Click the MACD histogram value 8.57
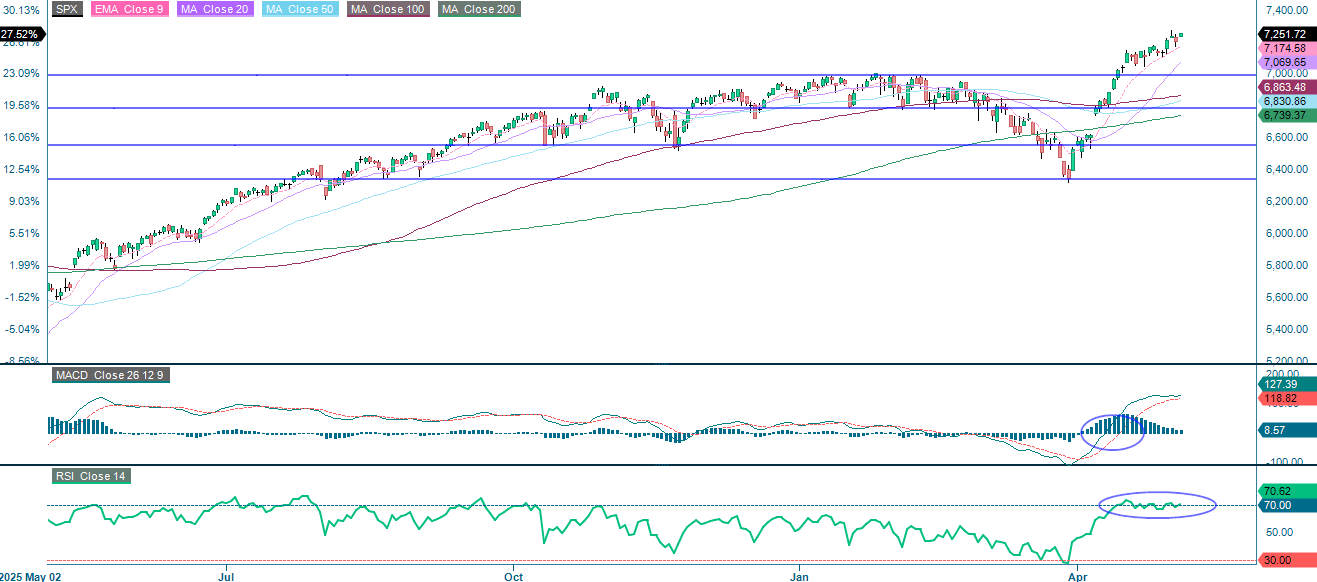The width and height of the screenshot is (1317, 582). tap(1285, 430)
